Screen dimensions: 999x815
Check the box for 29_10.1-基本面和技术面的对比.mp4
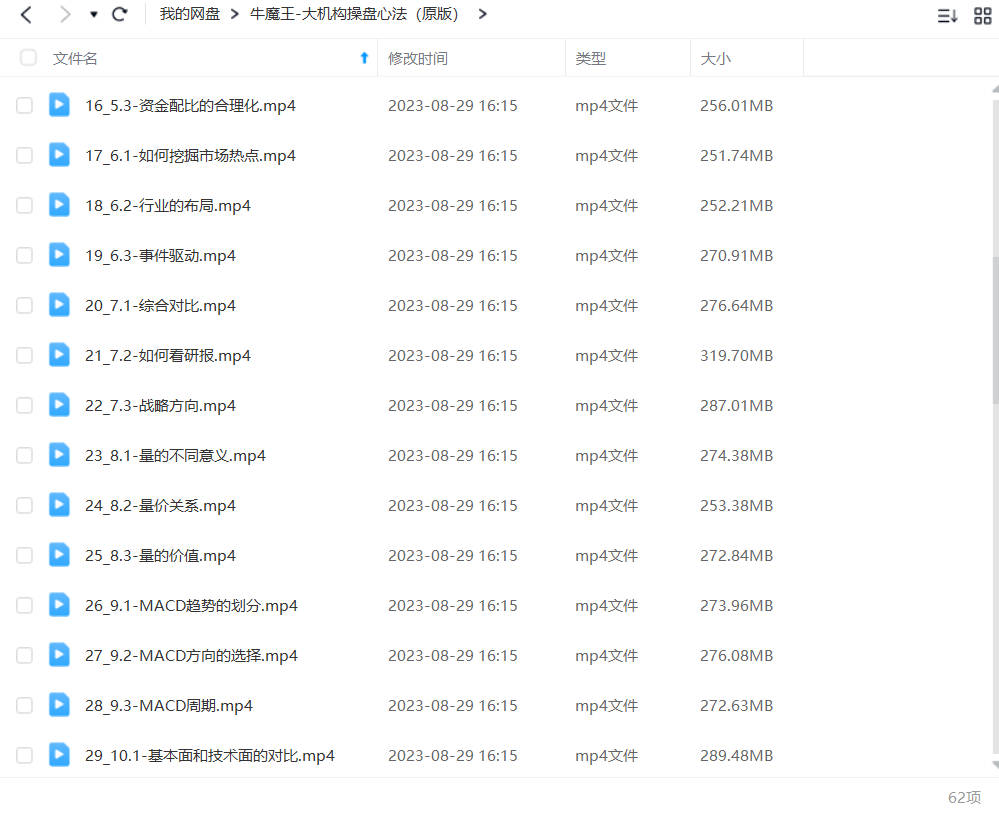(x=24, y=756)
